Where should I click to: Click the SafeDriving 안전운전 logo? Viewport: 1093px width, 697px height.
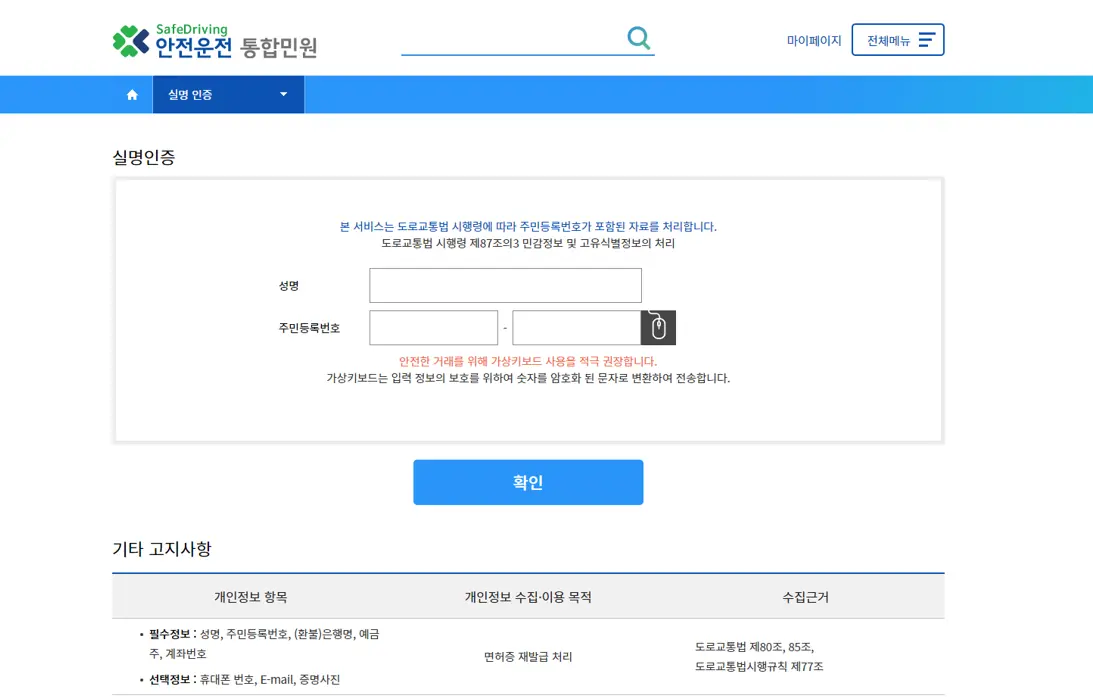213,38
